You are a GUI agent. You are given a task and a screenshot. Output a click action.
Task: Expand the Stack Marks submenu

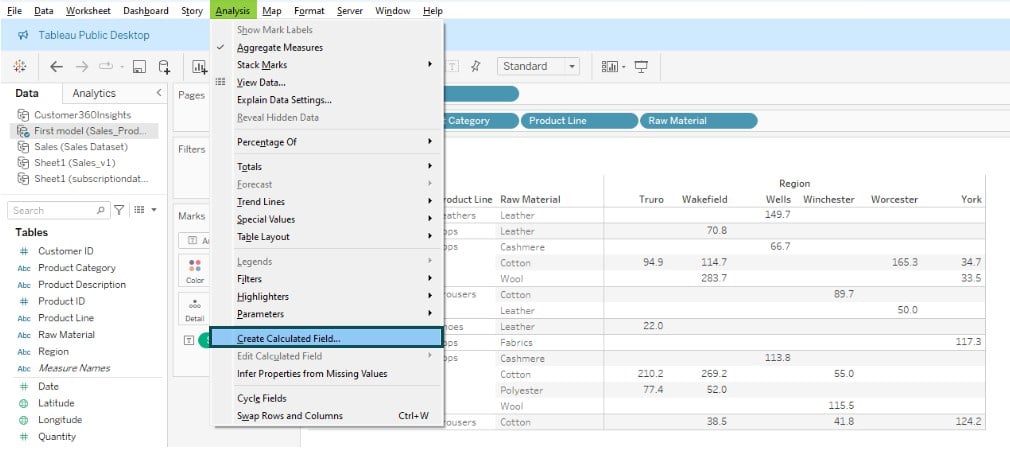pos(327,65)
